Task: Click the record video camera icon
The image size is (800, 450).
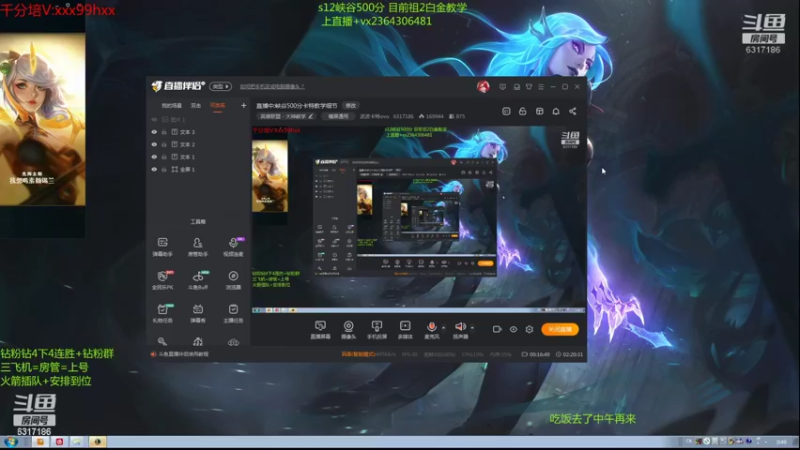Action: pyautogui.click(x=497, y=329)
